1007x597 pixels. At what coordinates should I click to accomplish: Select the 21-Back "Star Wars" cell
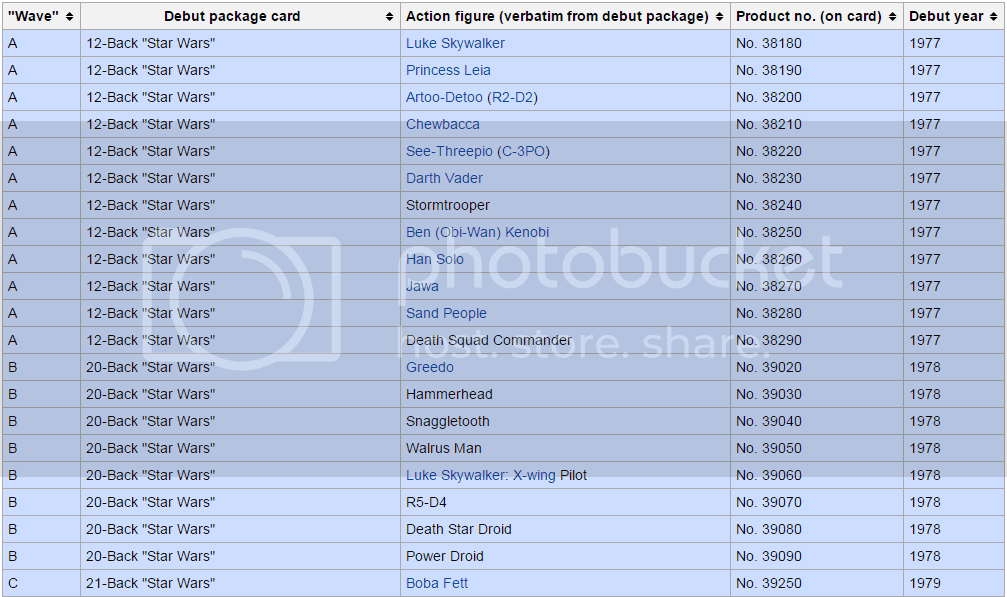(240, 583)
